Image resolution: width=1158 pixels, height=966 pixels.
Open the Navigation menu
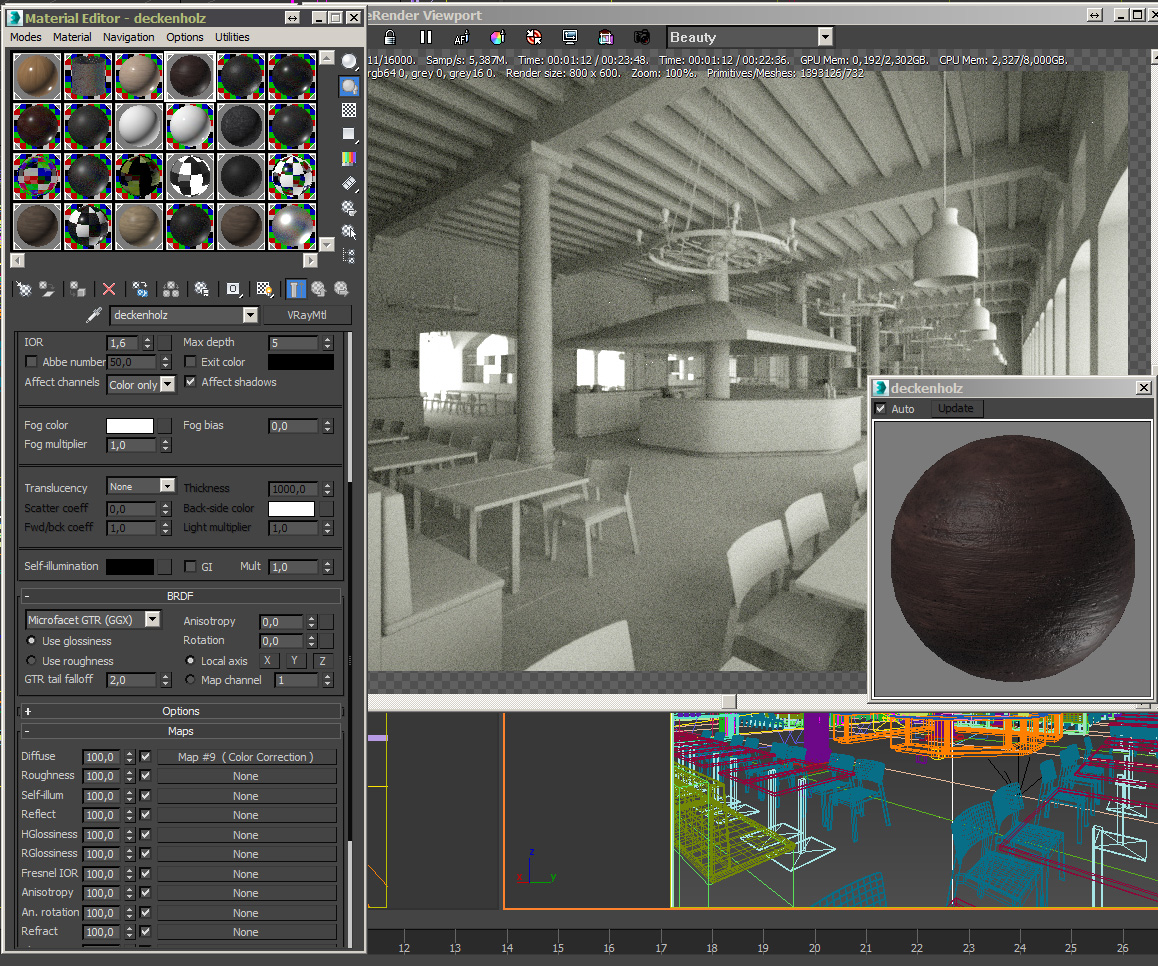click(128, 37)
